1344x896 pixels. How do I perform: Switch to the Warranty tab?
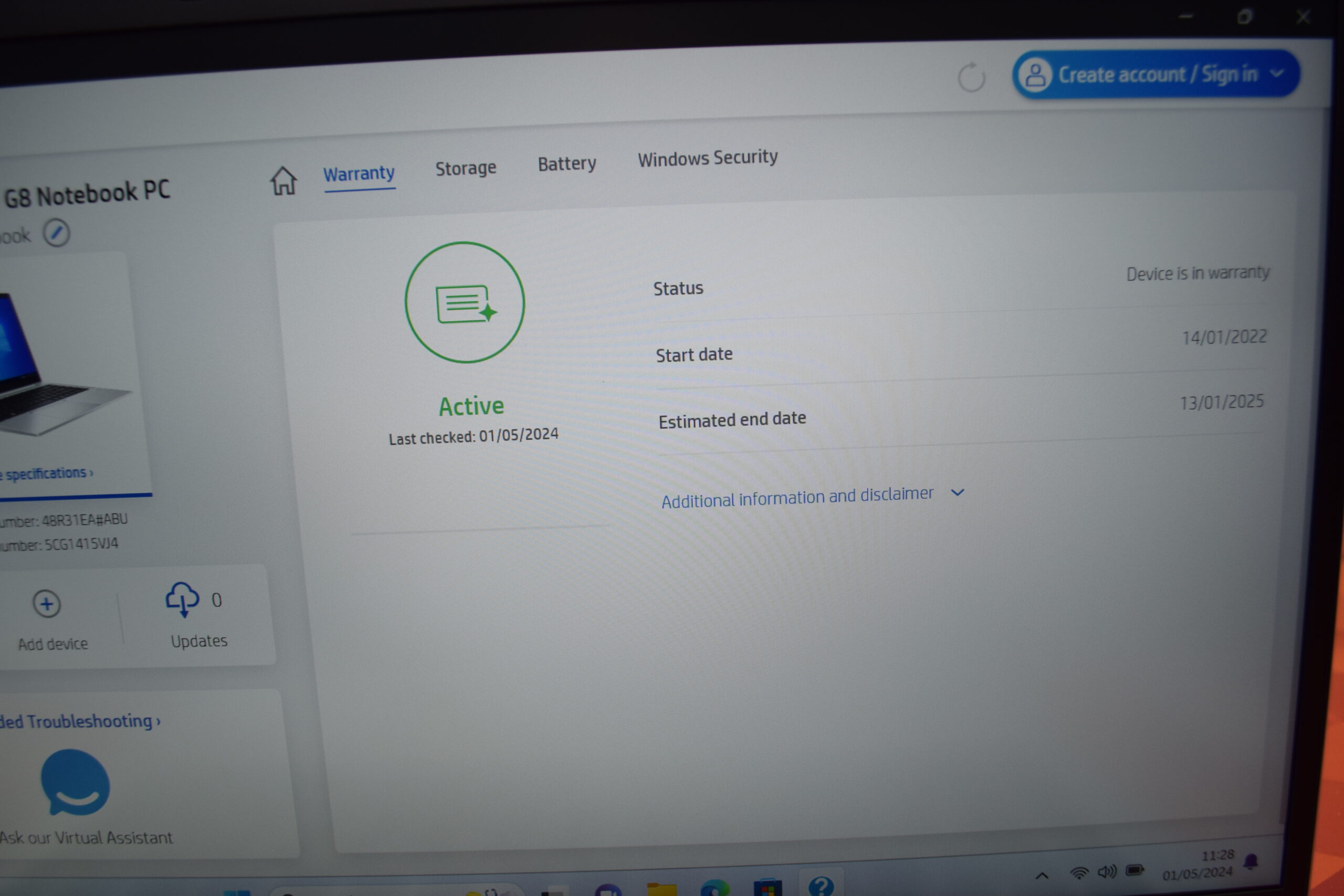click(x=359, y=174)
